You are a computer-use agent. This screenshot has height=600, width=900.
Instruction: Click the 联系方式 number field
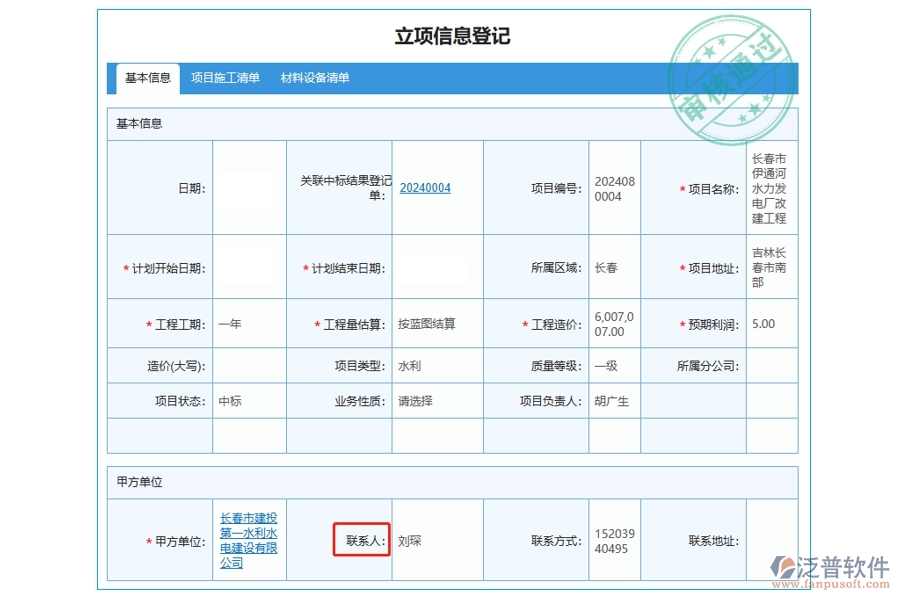click(613, 540)
